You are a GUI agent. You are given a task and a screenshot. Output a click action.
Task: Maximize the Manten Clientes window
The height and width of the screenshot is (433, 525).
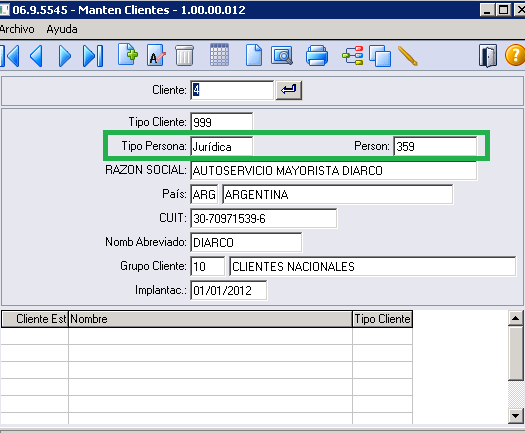[503, 10]
